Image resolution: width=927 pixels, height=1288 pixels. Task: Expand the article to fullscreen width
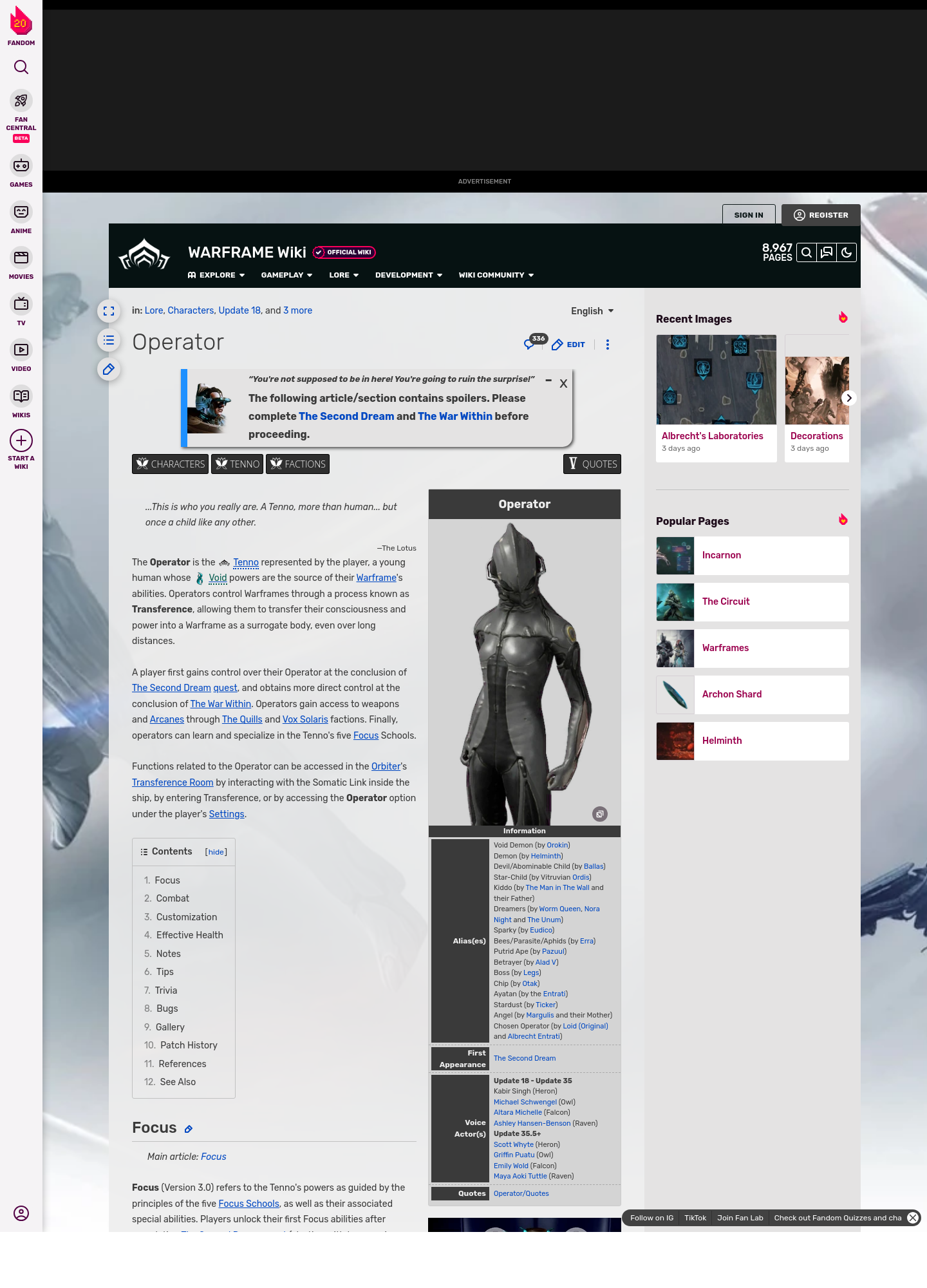click(109, 311)
